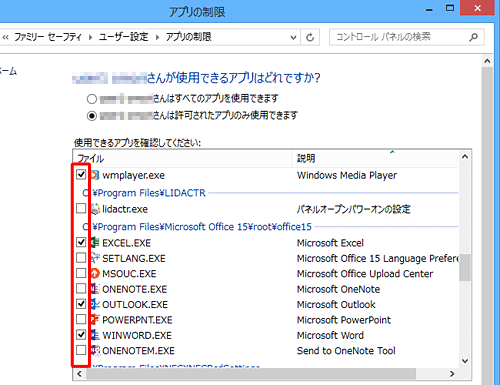Click the wmplayer.exe Windows Media Player icon
The width and height of the screenshot is (500, 385).
click(x=95, y=175)
